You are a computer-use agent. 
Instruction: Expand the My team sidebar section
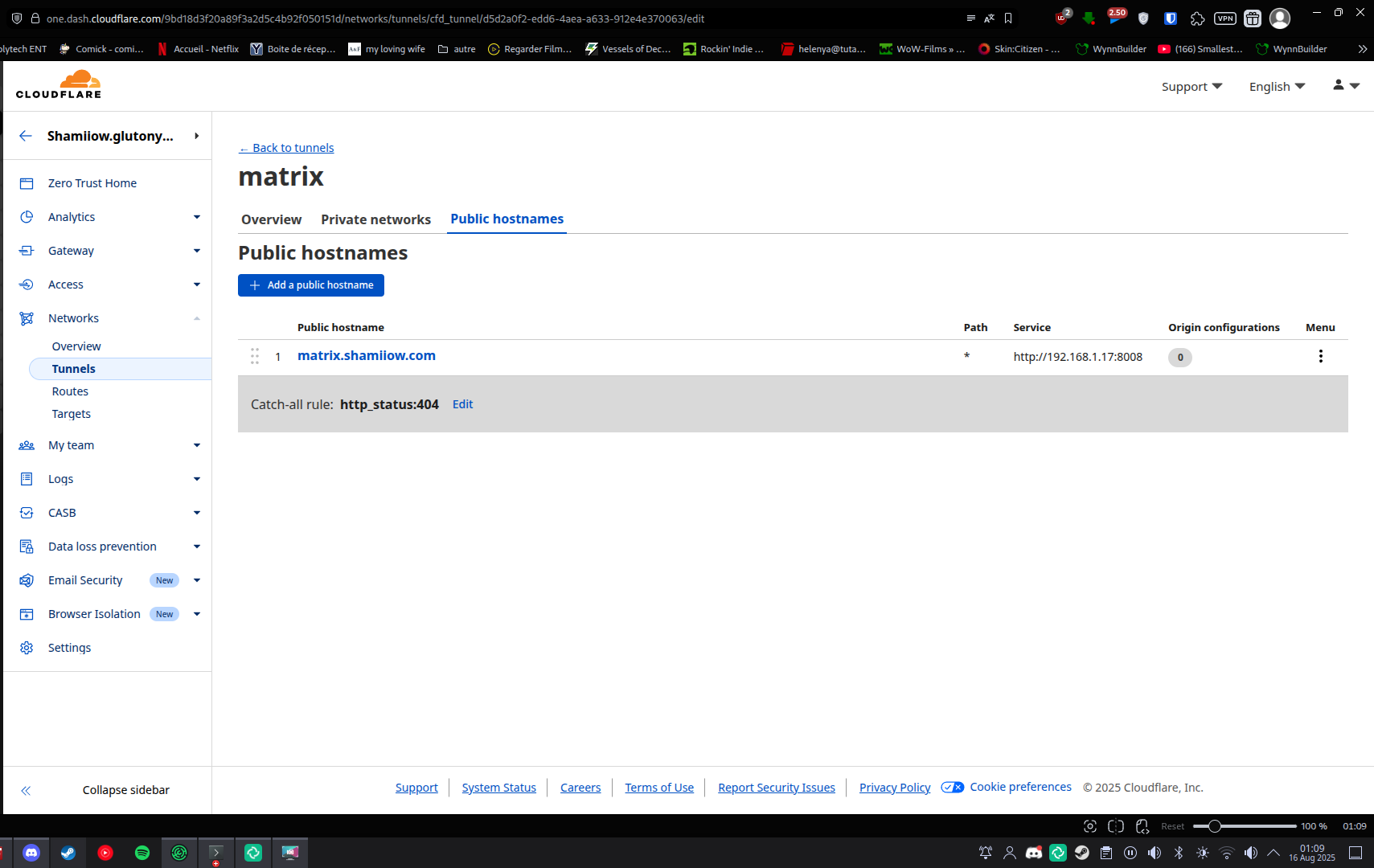[x=197, y=445]
